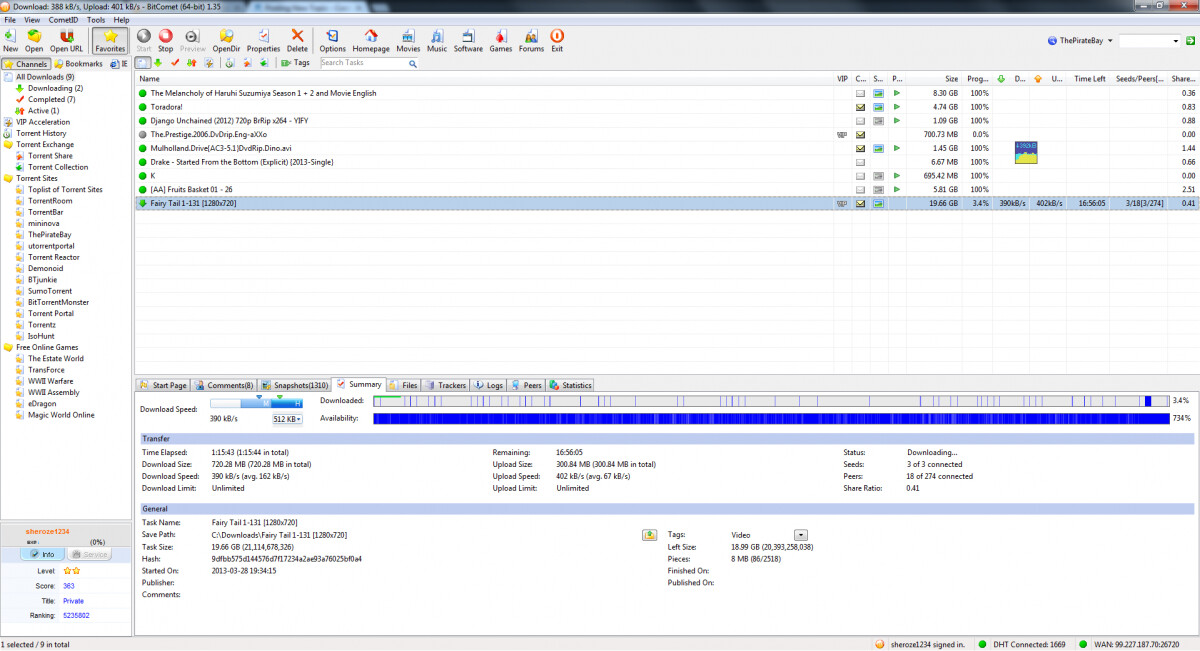Delete the selected task
This screenshot has width=1200, height=651.
[297, 40]
